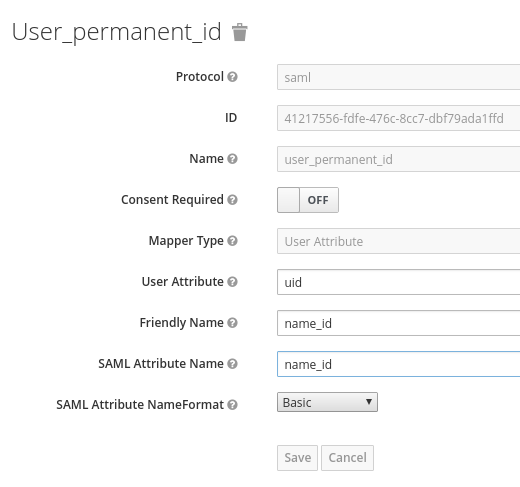Focus the SAML Attribute Name input field
520x487 pixels.
click(x=398, y=364)
